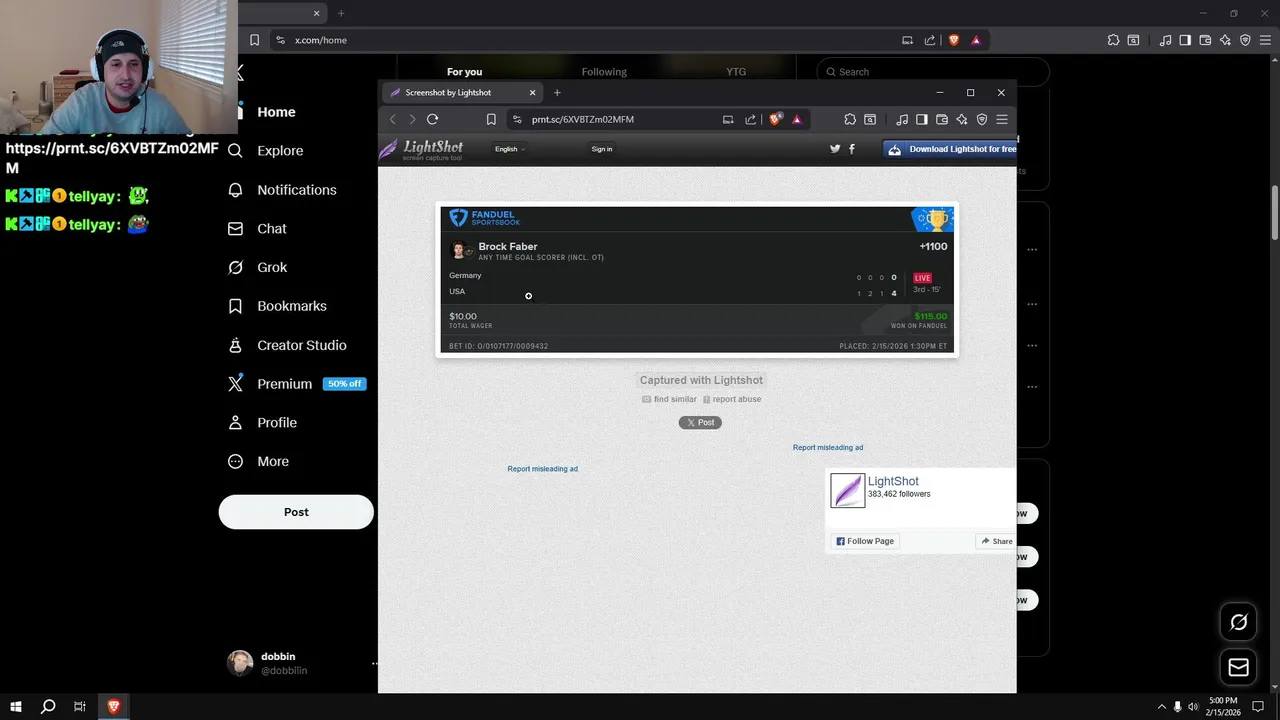Open Premium in X sidebar
The width and height of the screenshot is (1280, 720).
[x=295, y=384]
